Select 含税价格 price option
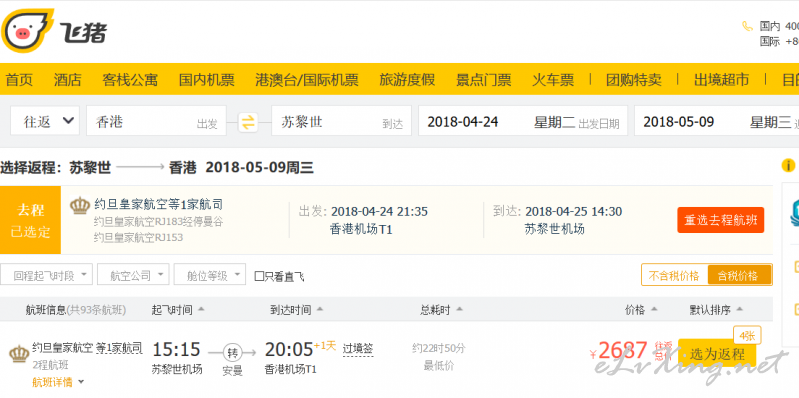799x398 pixels. click(x=739, y=276)
